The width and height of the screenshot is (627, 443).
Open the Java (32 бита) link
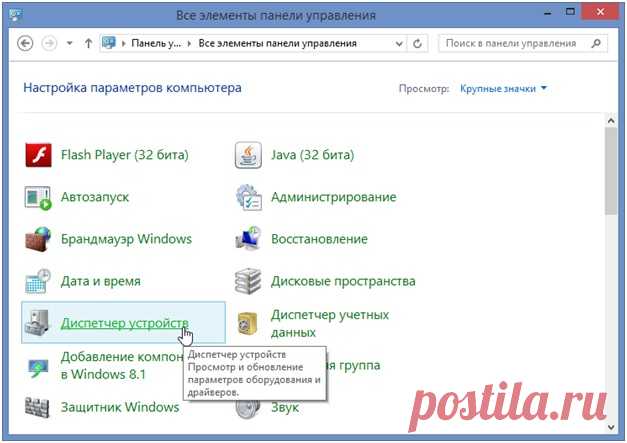point(313,155)
